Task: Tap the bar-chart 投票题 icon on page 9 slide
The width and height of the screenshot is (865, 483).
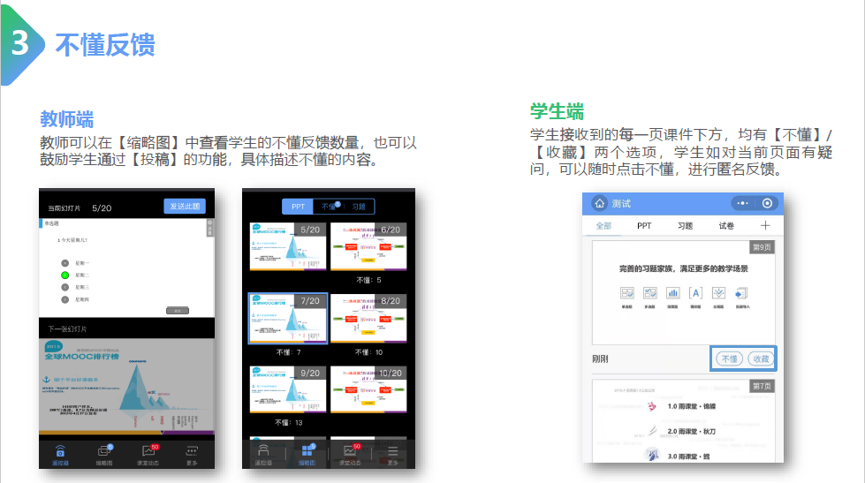Action: click(x=673, y=293)
